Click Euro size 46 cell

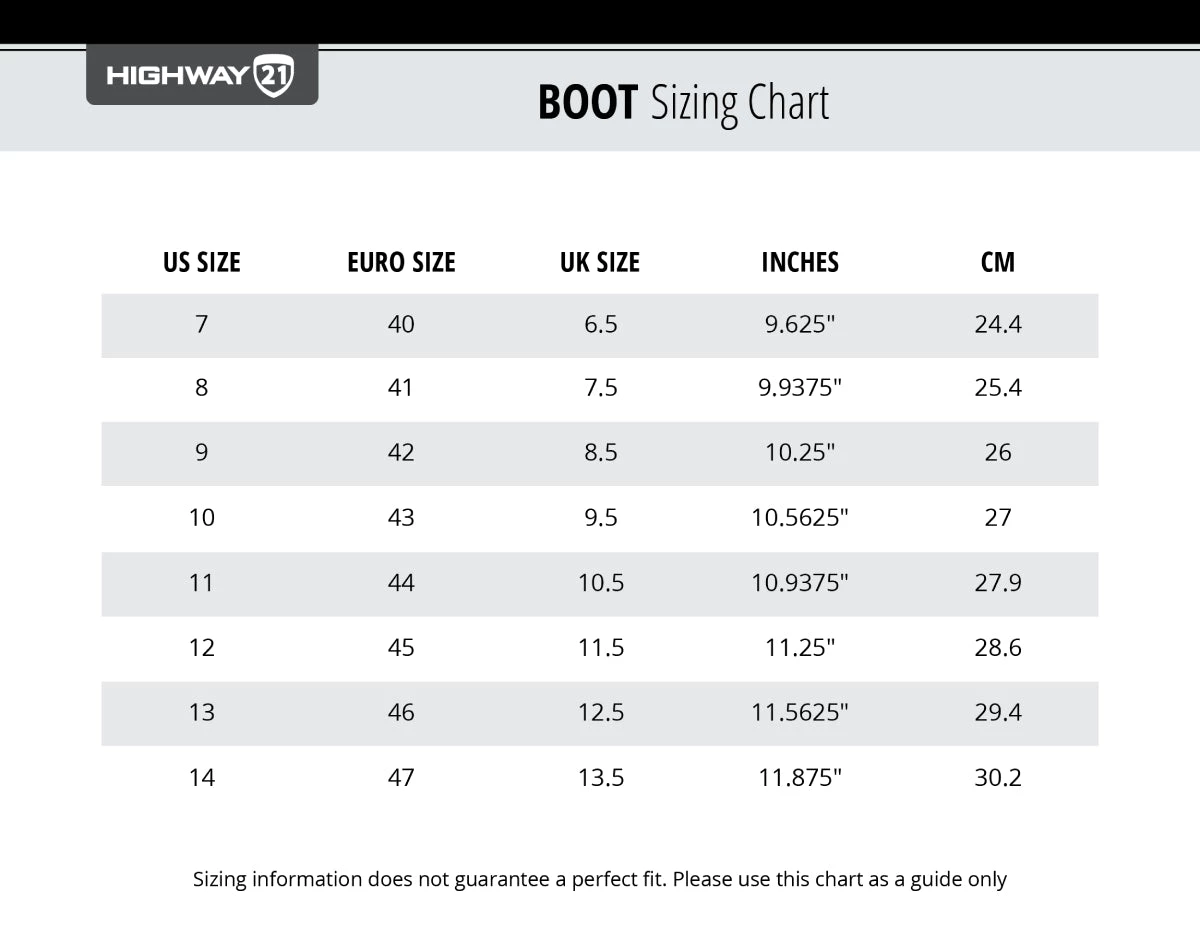401,713
